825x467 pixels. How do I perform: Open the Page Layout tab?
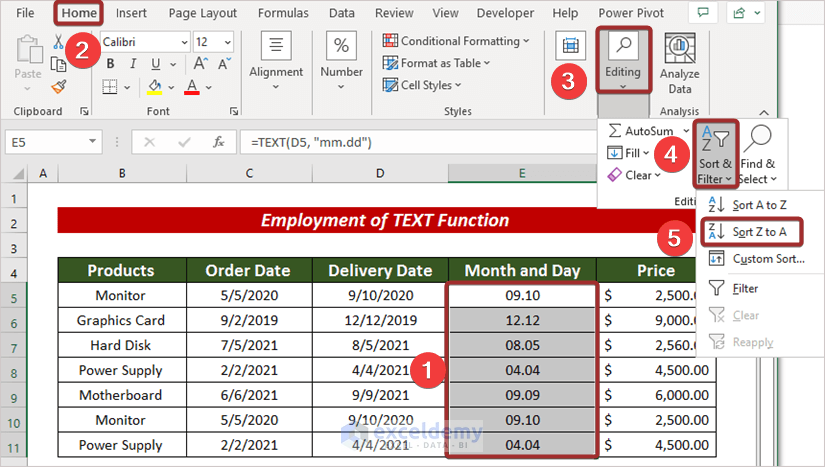pos(202,13)
